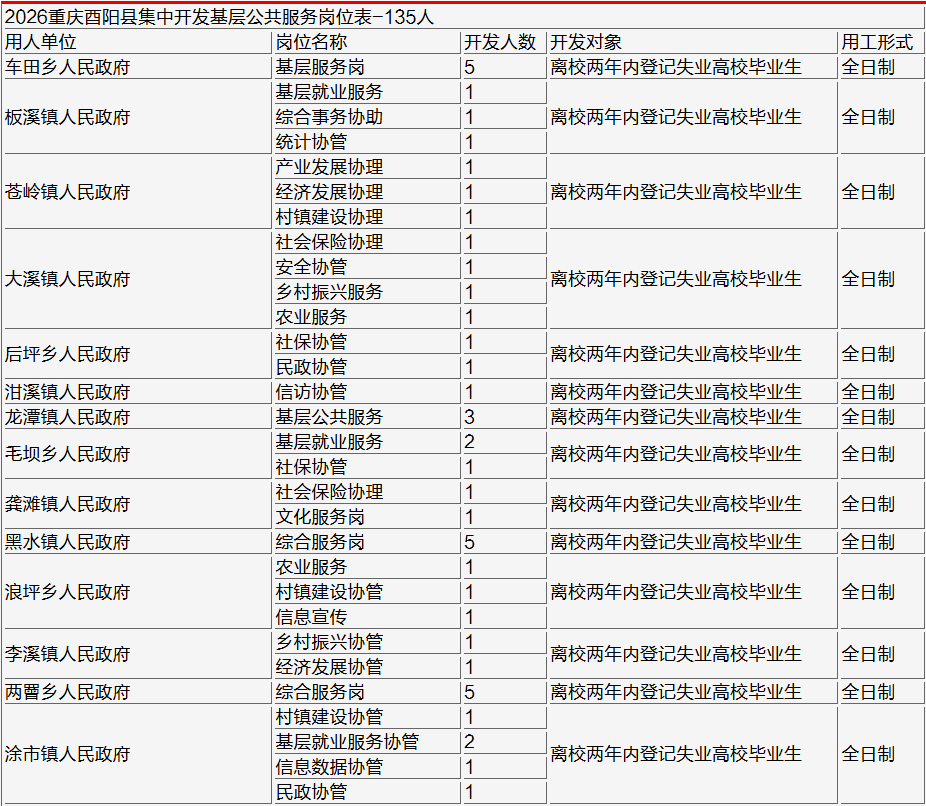Select the 文化服务岗 position cell

pyautogui.click(x=367, y=517)
